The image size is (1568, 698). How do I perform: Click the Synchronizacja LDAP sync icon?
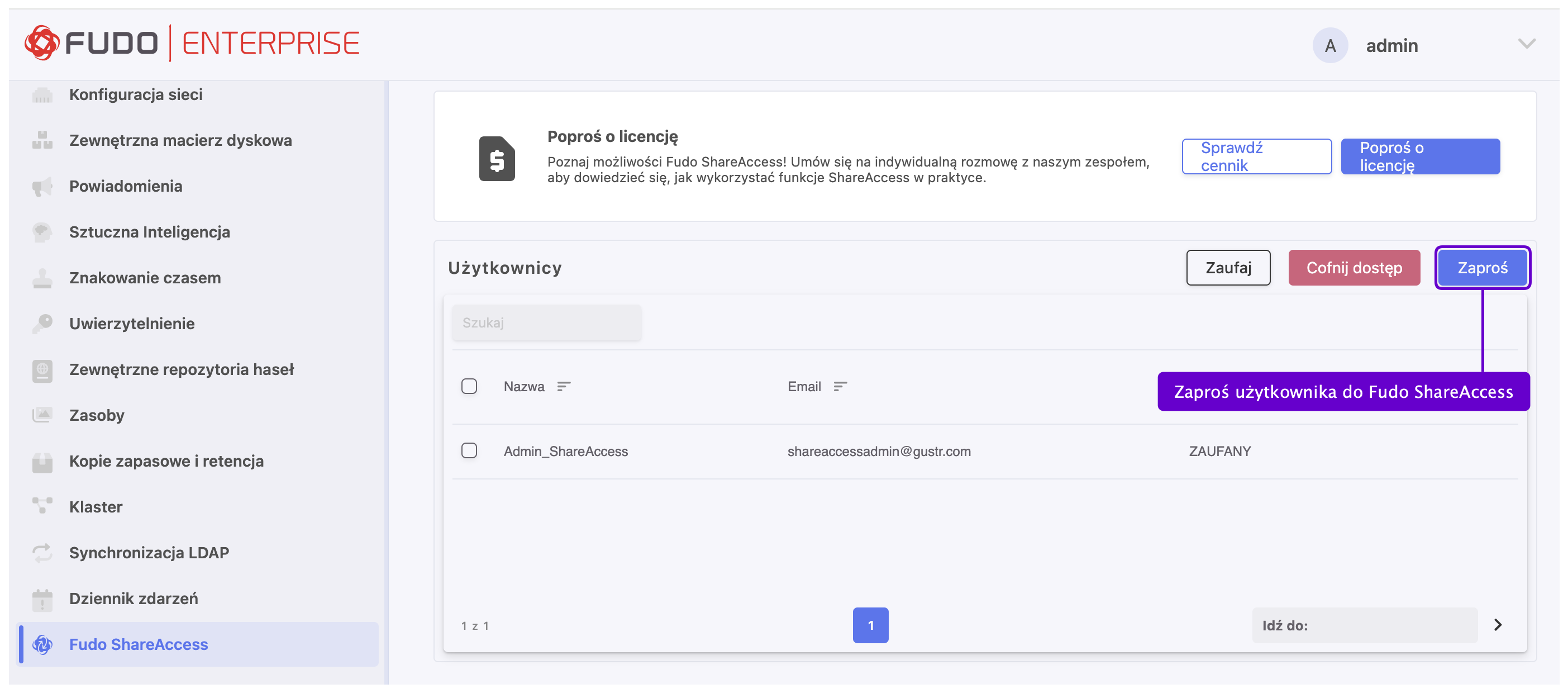(x=42, y=553)
